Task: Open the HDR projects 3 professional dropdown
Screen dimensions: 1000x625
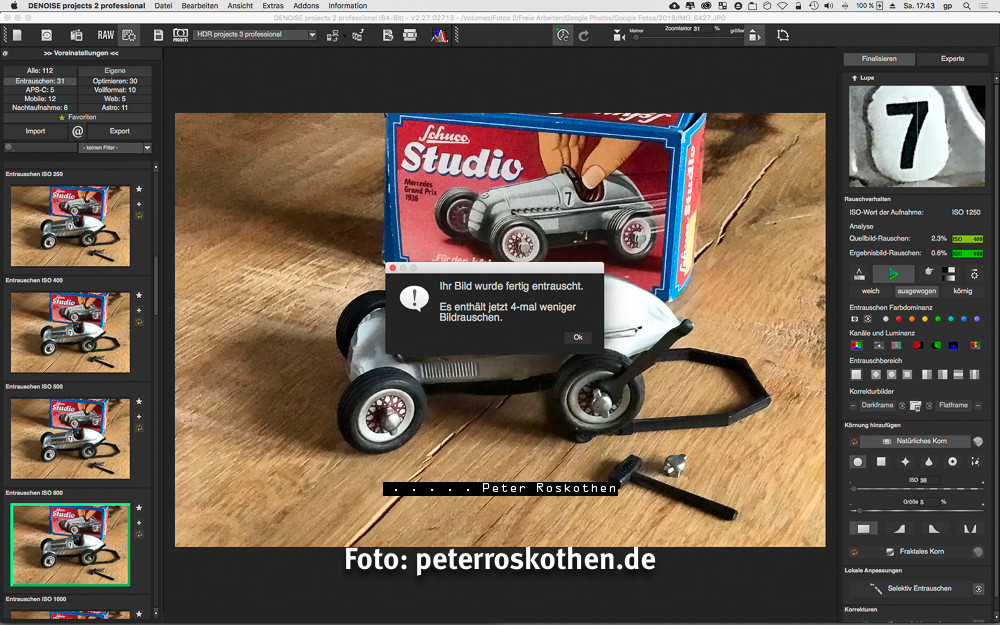Action: tap(254, 34)
